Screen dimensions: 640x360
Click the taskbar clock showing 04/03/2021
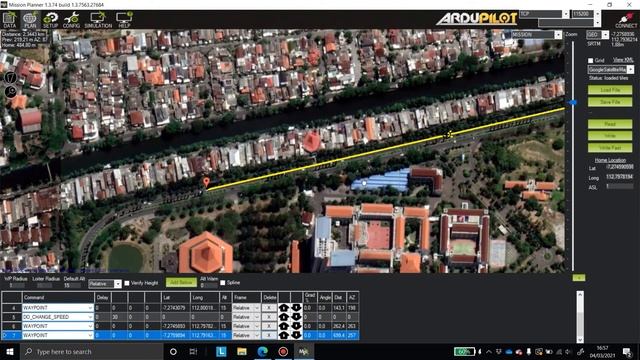[x=602, y=351]
